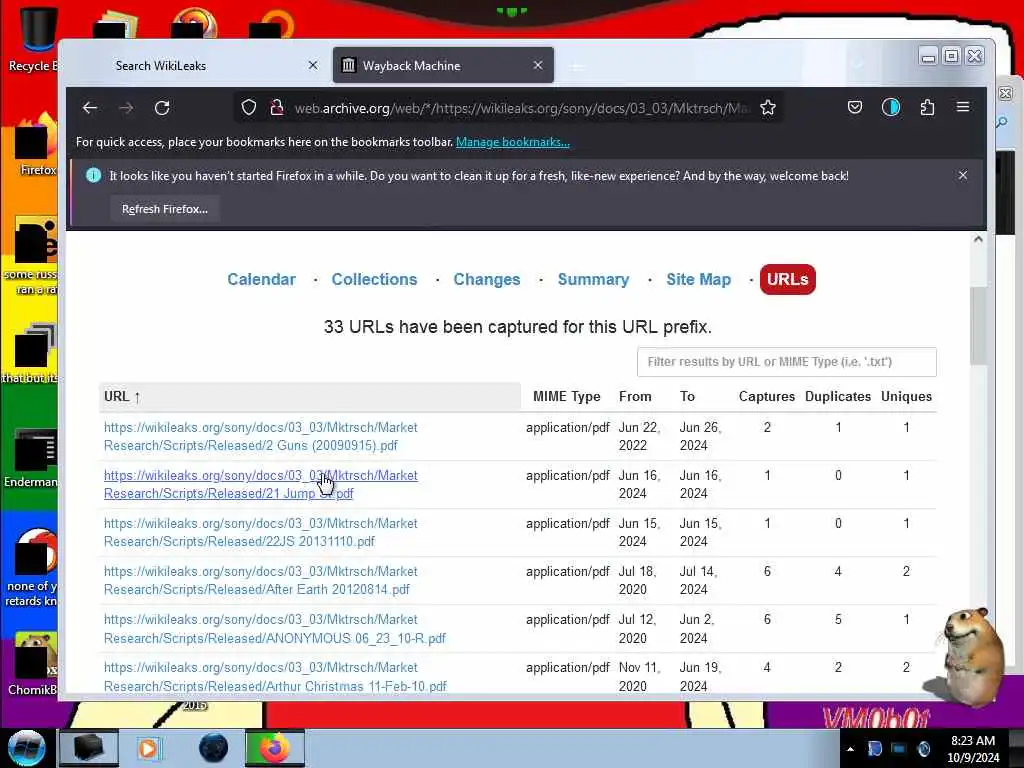This screenshot has height=768, width=1024.
Task: Click the taskbar clock showing 8:23 AM
Action: coord(972,748)
